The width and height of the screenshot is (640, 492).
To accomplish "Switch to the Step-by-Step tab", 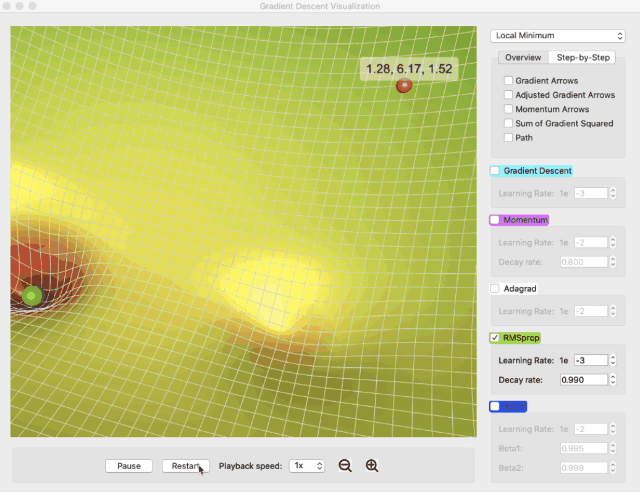I will (x=583, y=58).
